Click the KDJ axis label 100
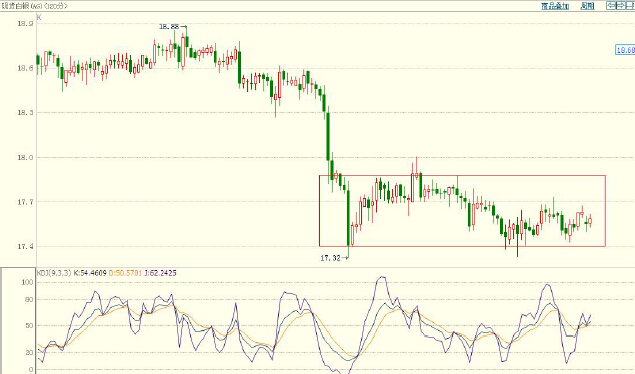 (x=27, y=282)
